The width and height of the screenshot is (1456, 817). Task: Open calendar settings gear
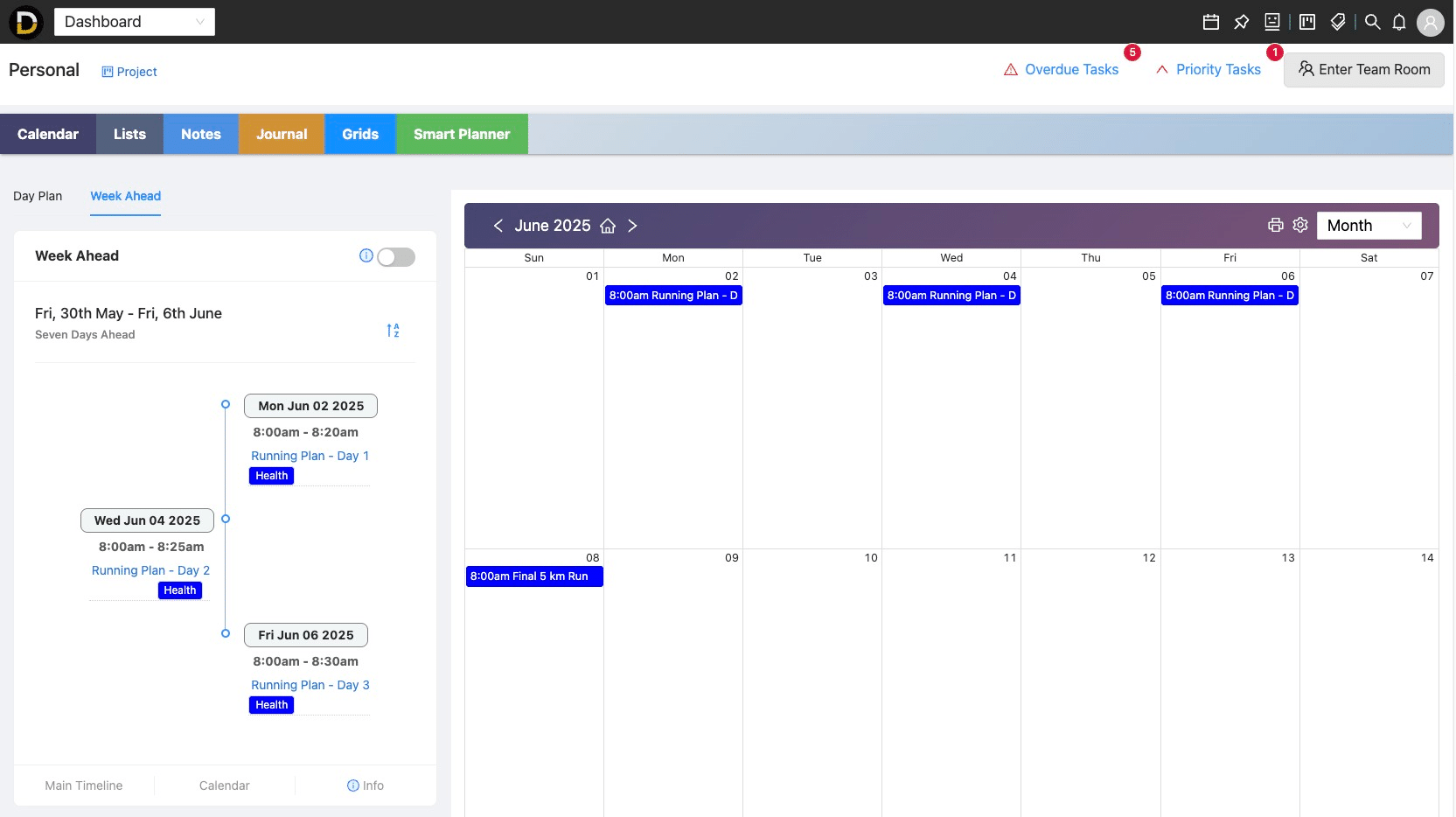(1300, 225)
